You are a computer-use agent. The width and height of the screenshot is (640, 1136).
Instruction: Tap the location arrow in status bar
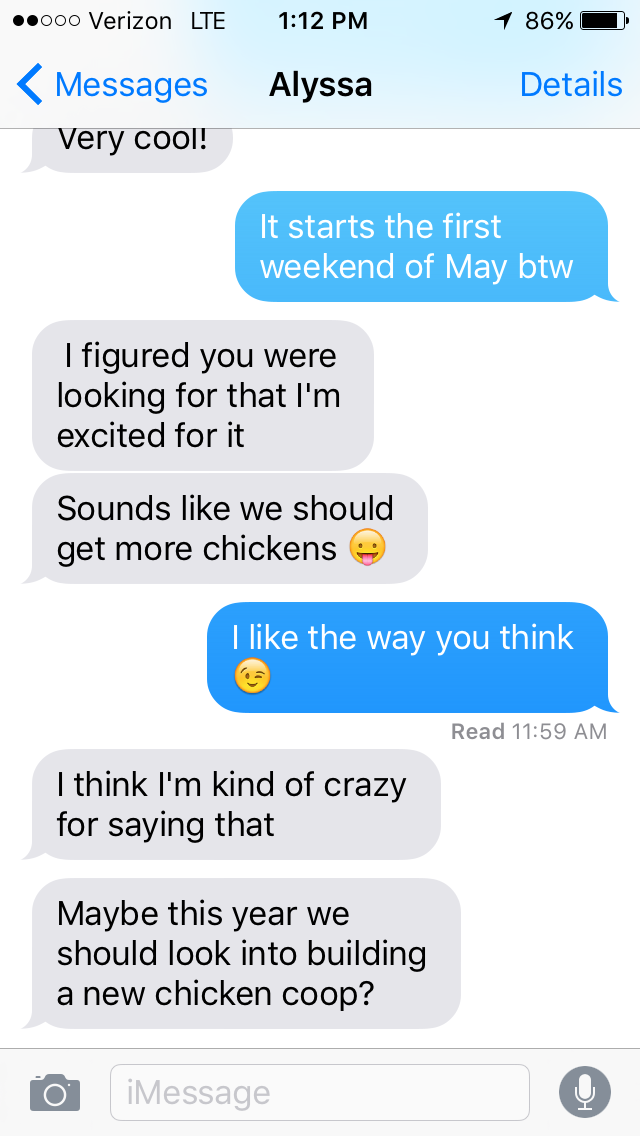(x=503, y=21)
